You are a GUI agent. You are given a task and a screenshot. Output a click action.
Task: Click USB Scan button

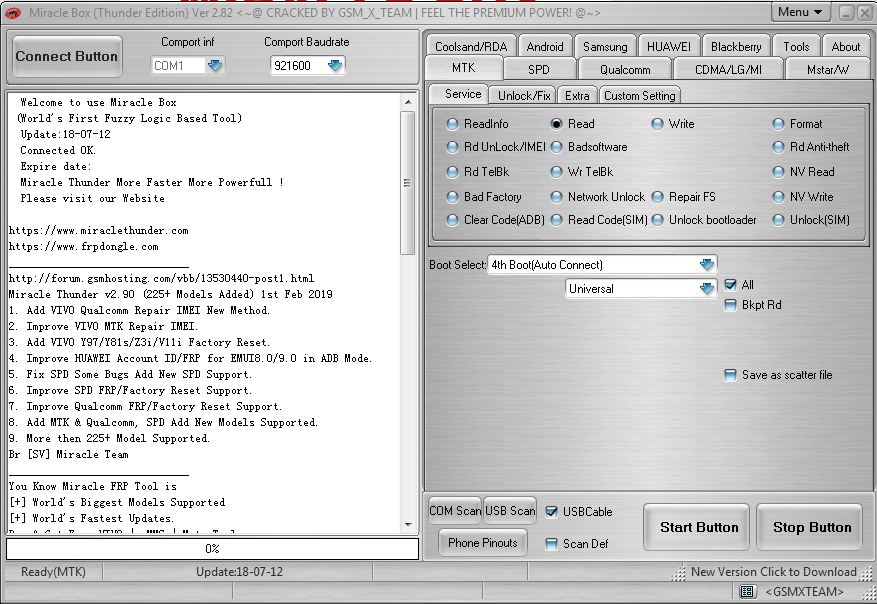510,511
